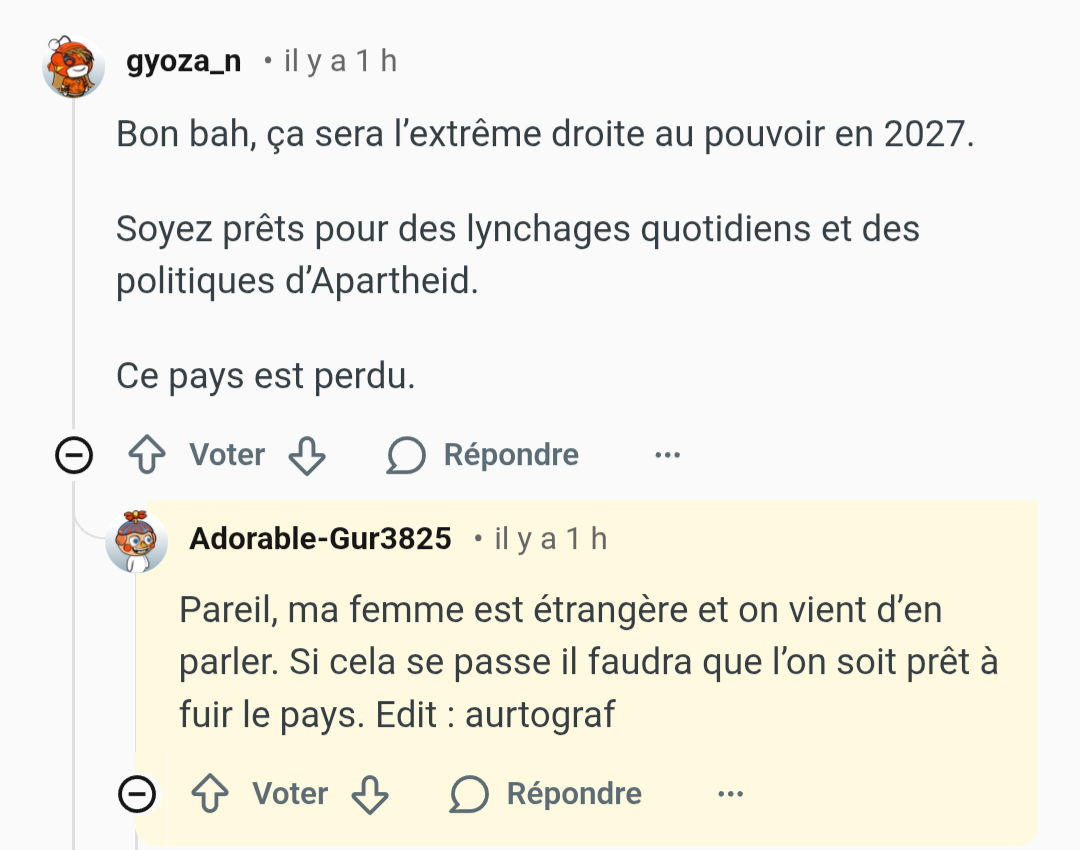This screenshot has height=850, width=1080.
Task: Upvote gyoza_n's comment
Action: [x=148, y=456]
